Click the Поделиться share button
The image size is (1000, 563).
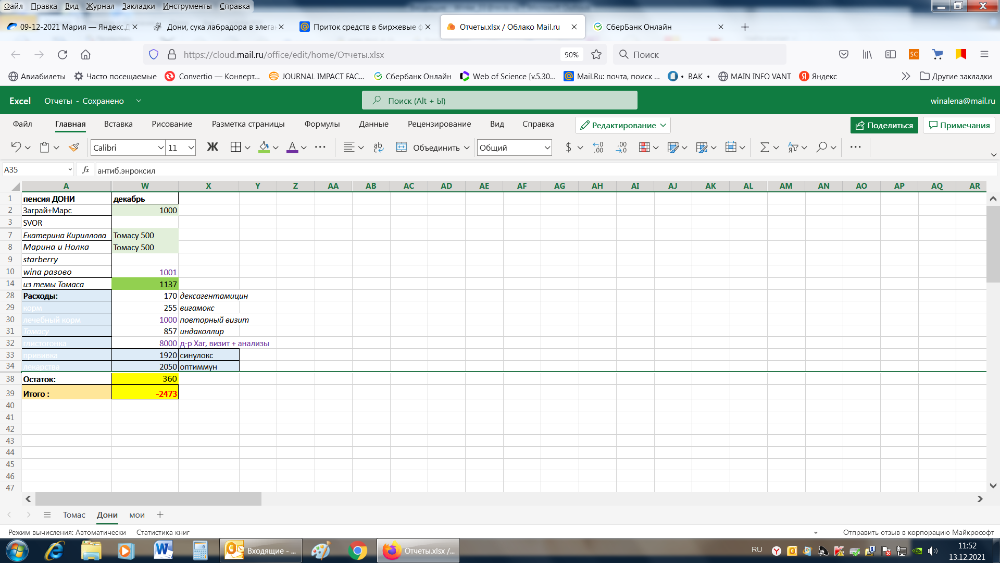pos(884,125)
